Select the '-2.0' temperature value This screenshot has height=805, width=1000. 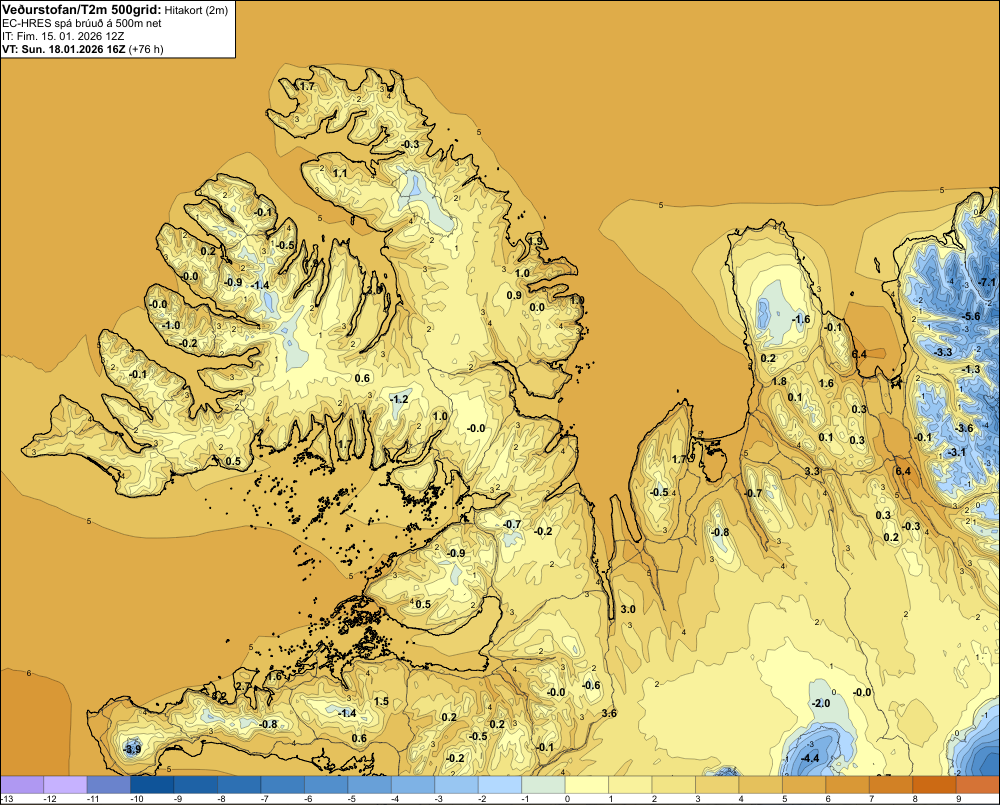821,703
